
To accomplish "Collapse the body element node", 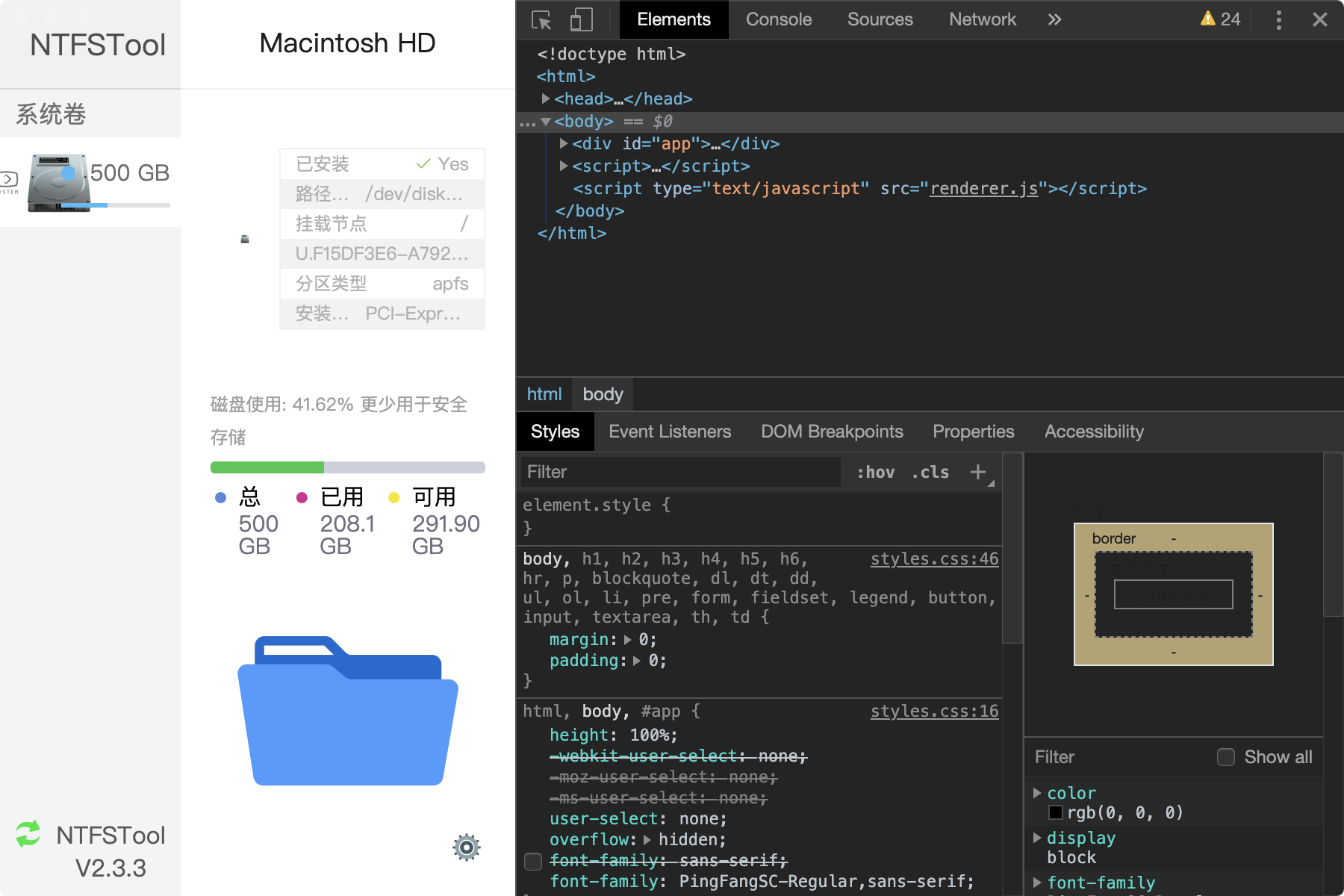I will coord(546,121).
